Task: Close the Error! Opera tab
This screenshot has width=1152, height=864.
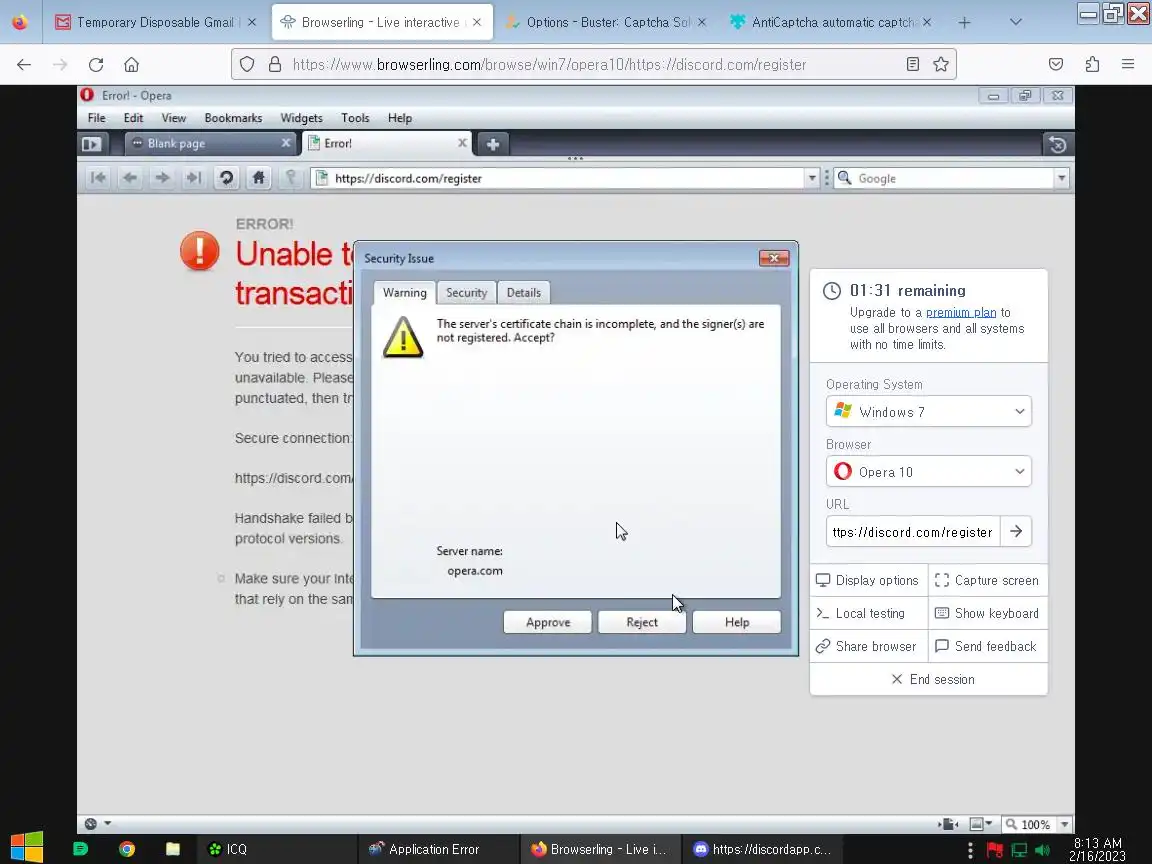Action: 462,143
